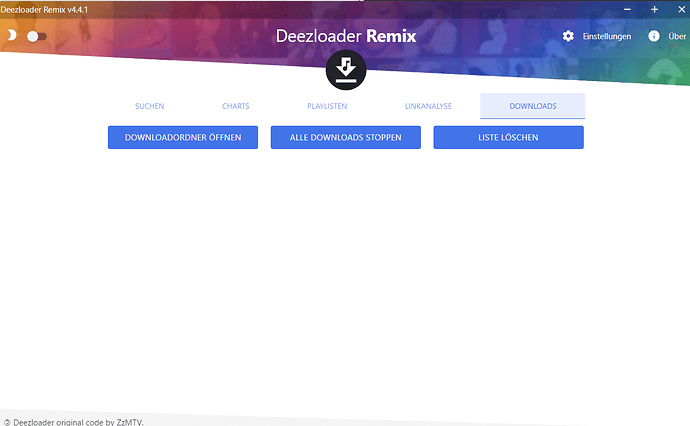Screen dimensions: 690x426
Task: Maximize the window with plus icon
Action: point(654,9)
